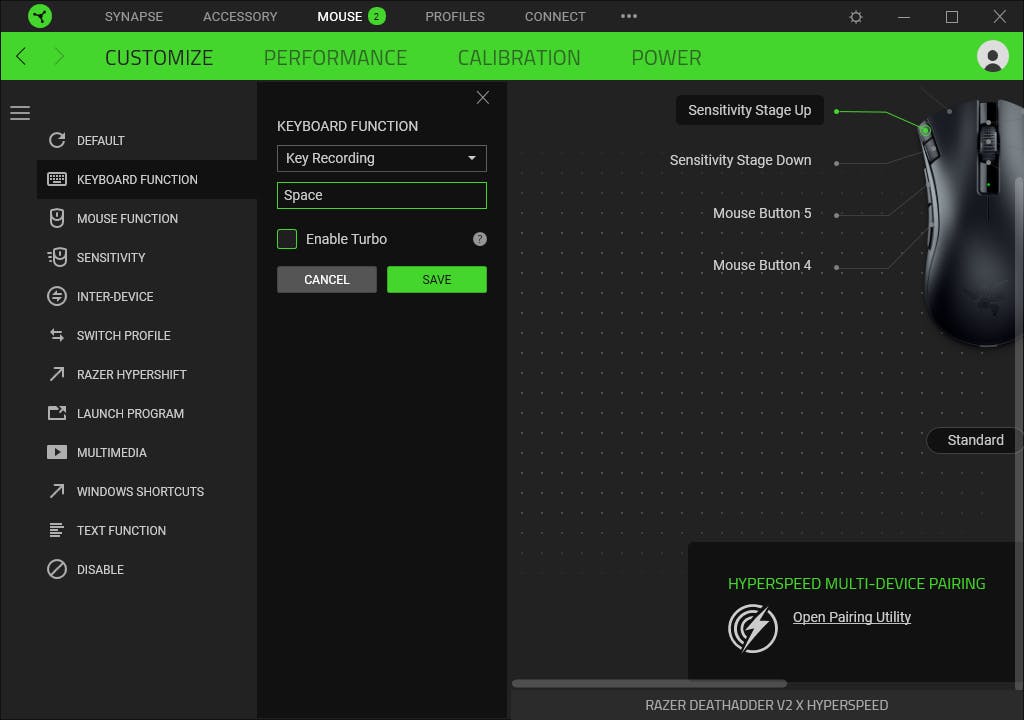Select the Mouse Button 4 label
1024x720 pixels.
tap(761, 265)
